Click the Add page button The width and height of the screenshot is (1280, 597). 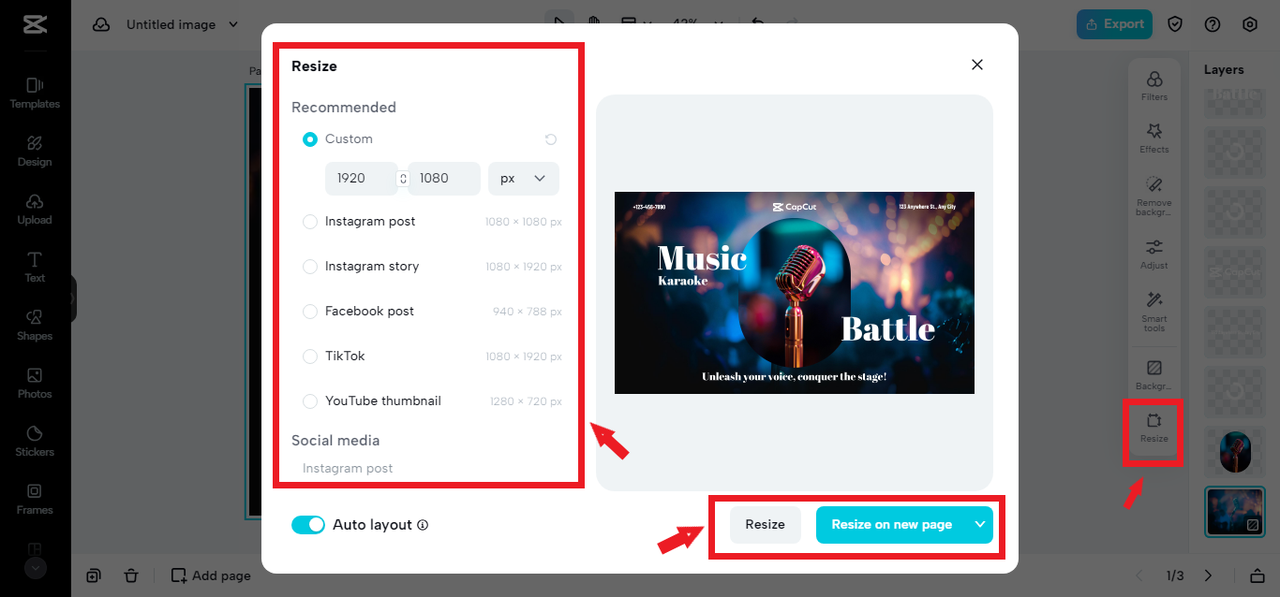[x=211, y=575]
